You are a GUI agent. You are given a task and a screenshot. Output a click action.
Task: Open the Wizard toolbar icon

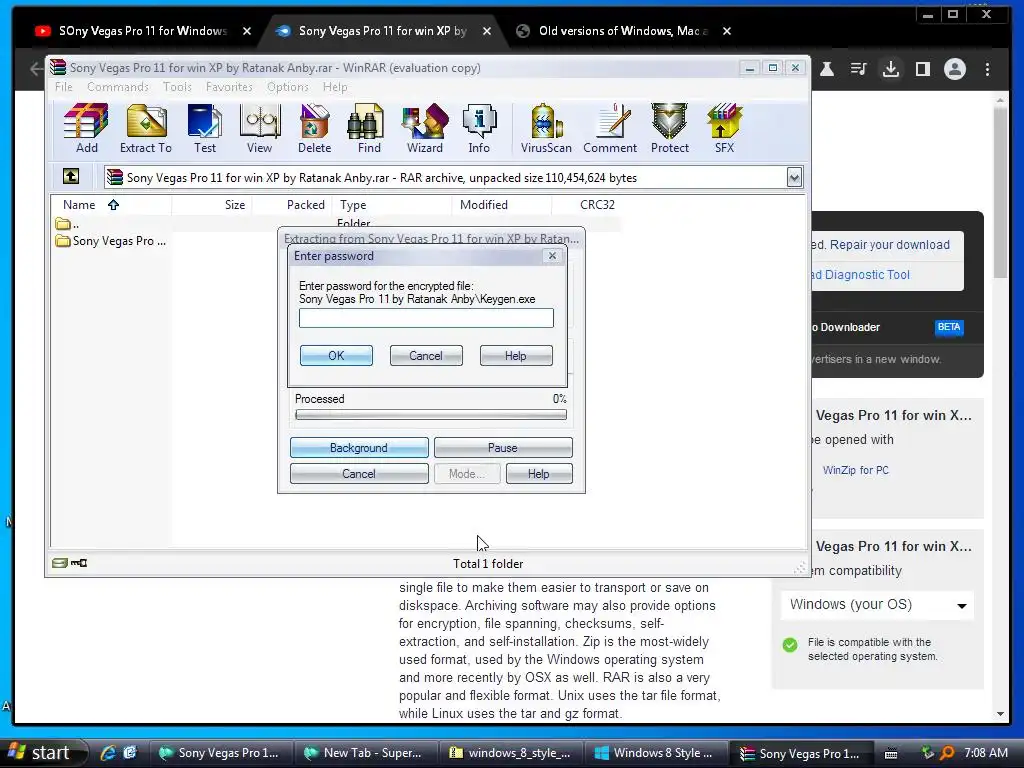coord(424,128)
